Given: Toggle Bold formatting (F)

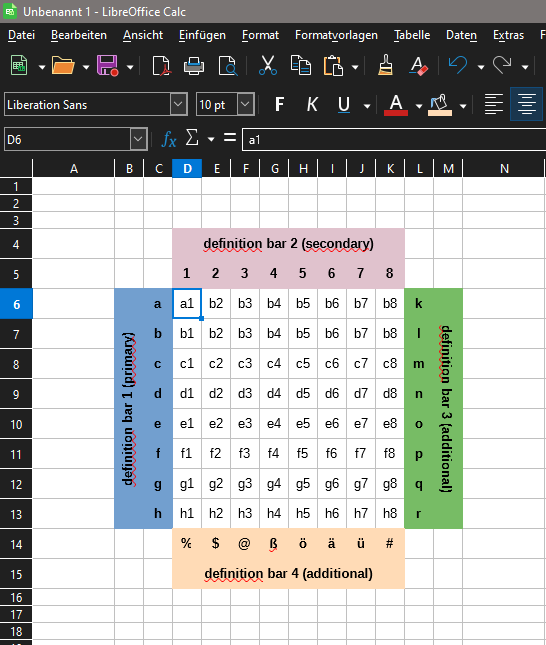Looking at the screenshot, I should coord(279,104).
